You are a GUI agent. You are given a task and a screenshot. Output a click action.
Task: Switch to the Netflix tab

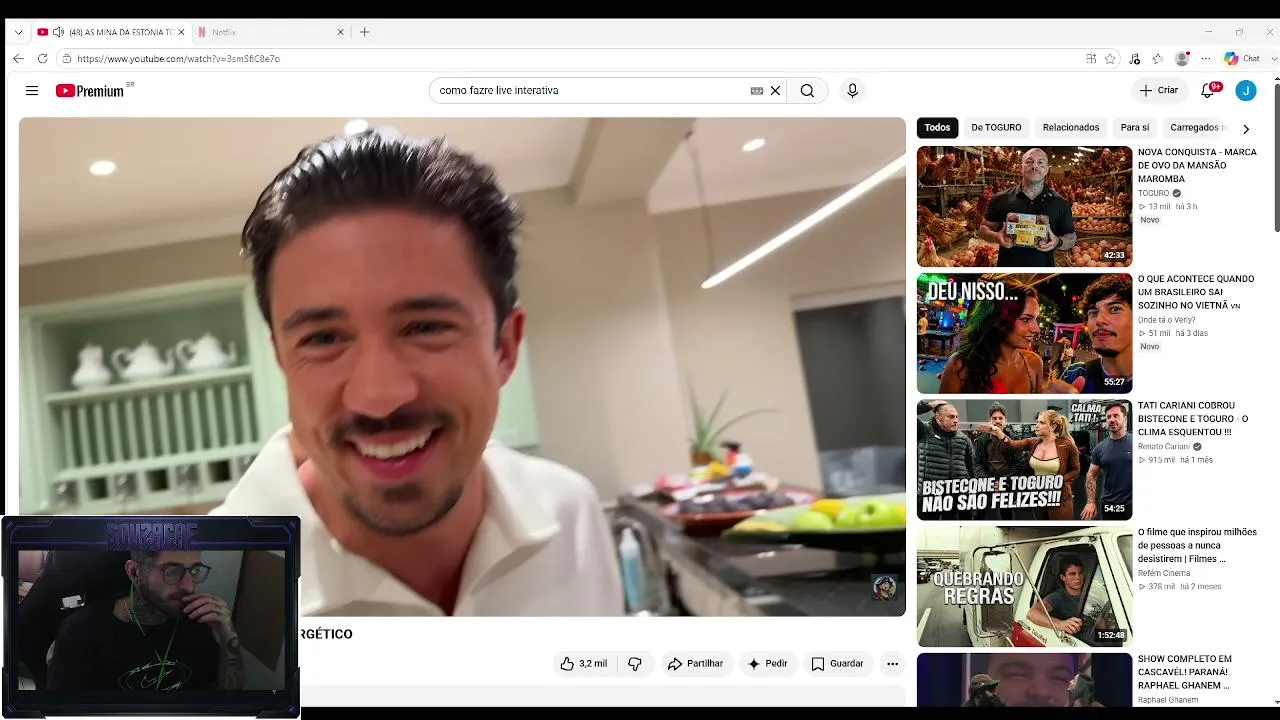coord(270,32)
